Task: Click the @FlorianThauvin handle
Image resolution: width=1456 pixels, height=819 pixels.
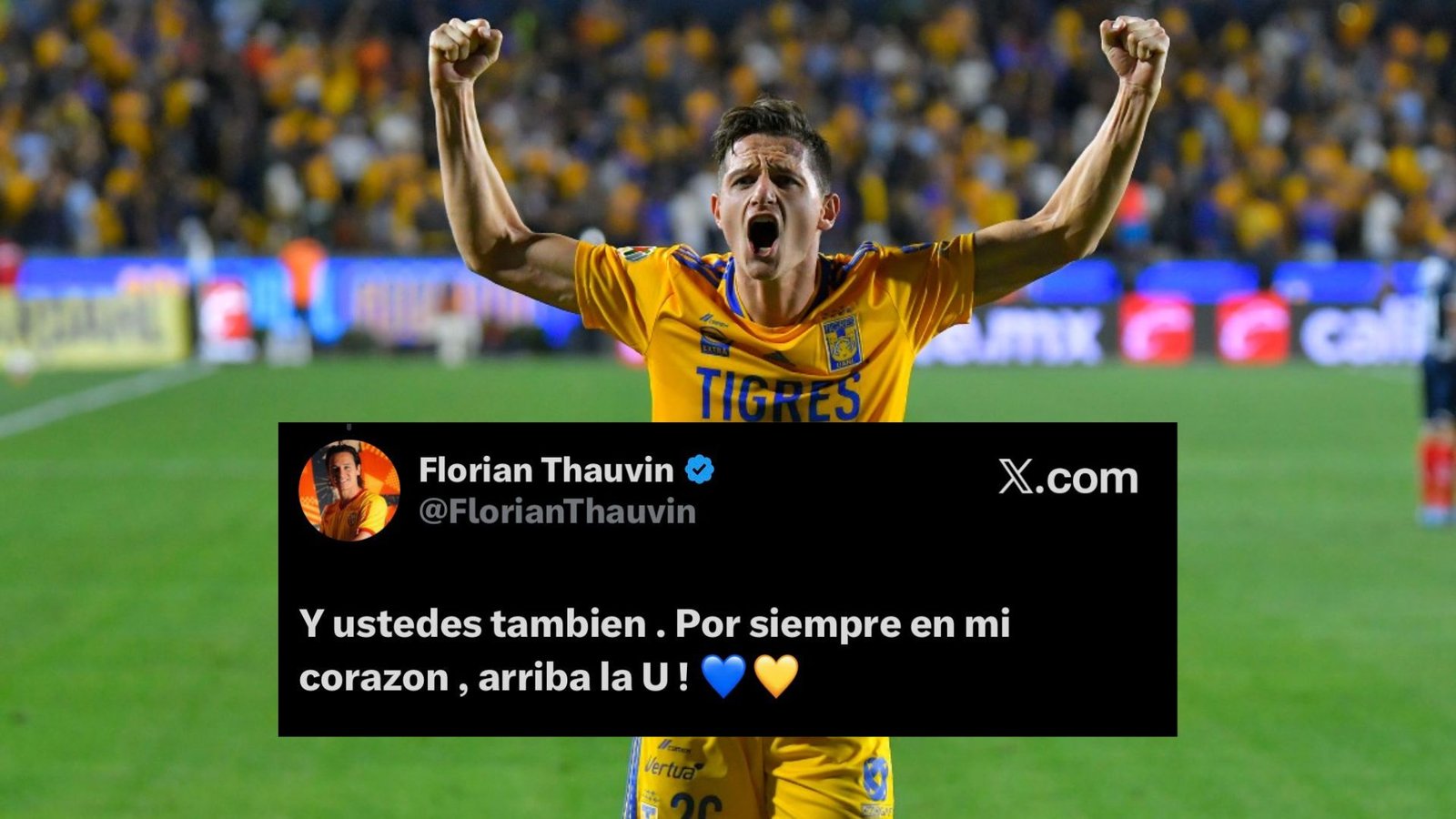Action: tap(557, 511)
